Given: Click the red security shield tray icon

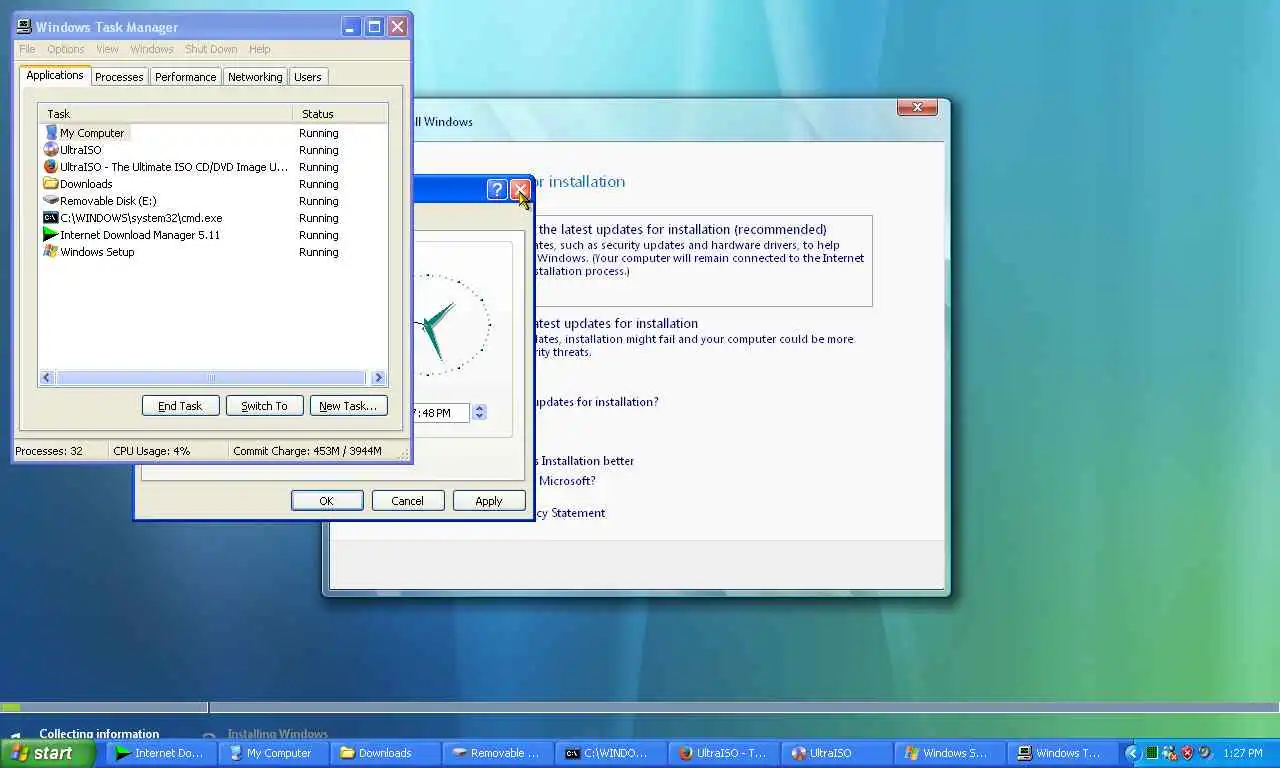Looking at the screenshot, I should click(x=1188, y=753).
